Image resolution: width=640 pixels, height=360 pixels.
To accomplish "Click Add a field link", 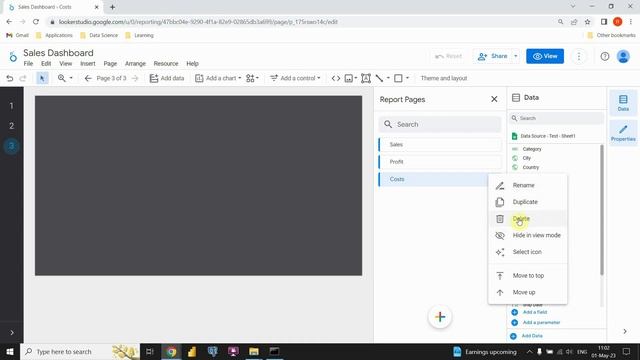I will tap(535, 312).
